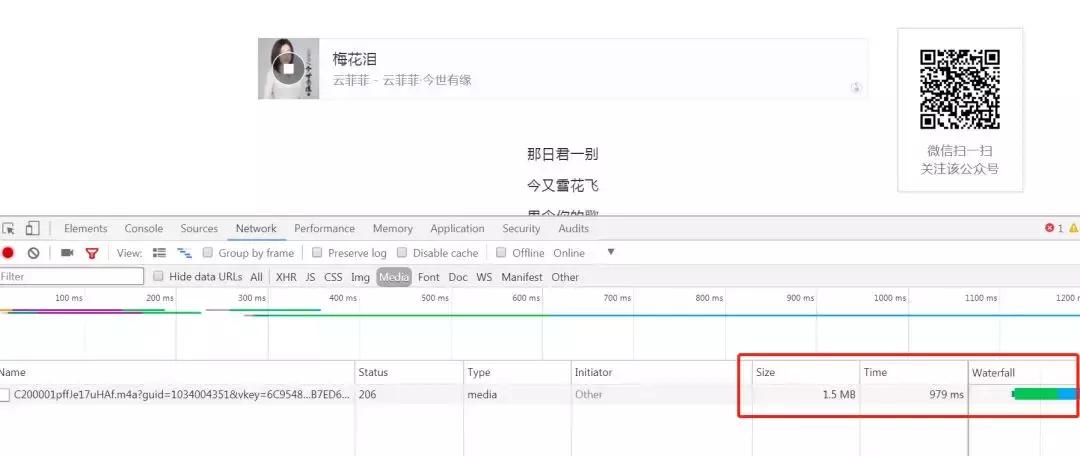
Task: Open the Sources tab
Action: click(x=199, y=229)
